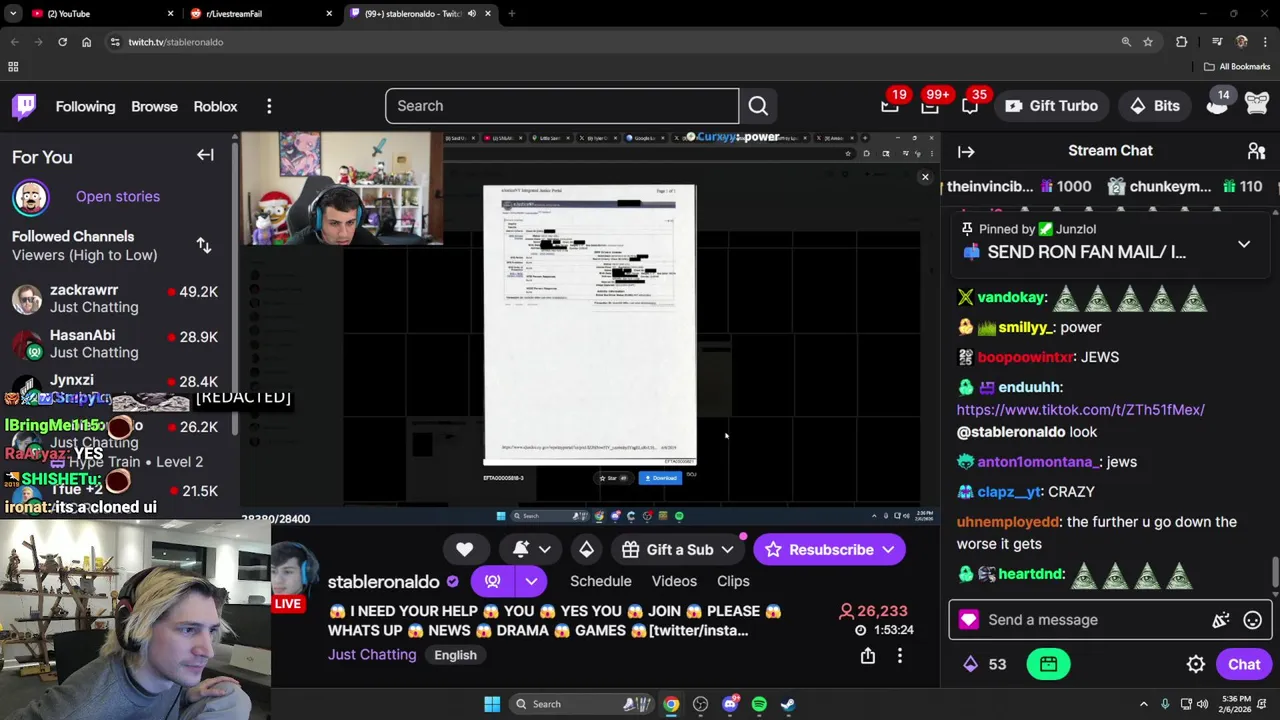The image size is (1280, 720).
Task: Open a new browser tab
Action: [x=511, y=14]
